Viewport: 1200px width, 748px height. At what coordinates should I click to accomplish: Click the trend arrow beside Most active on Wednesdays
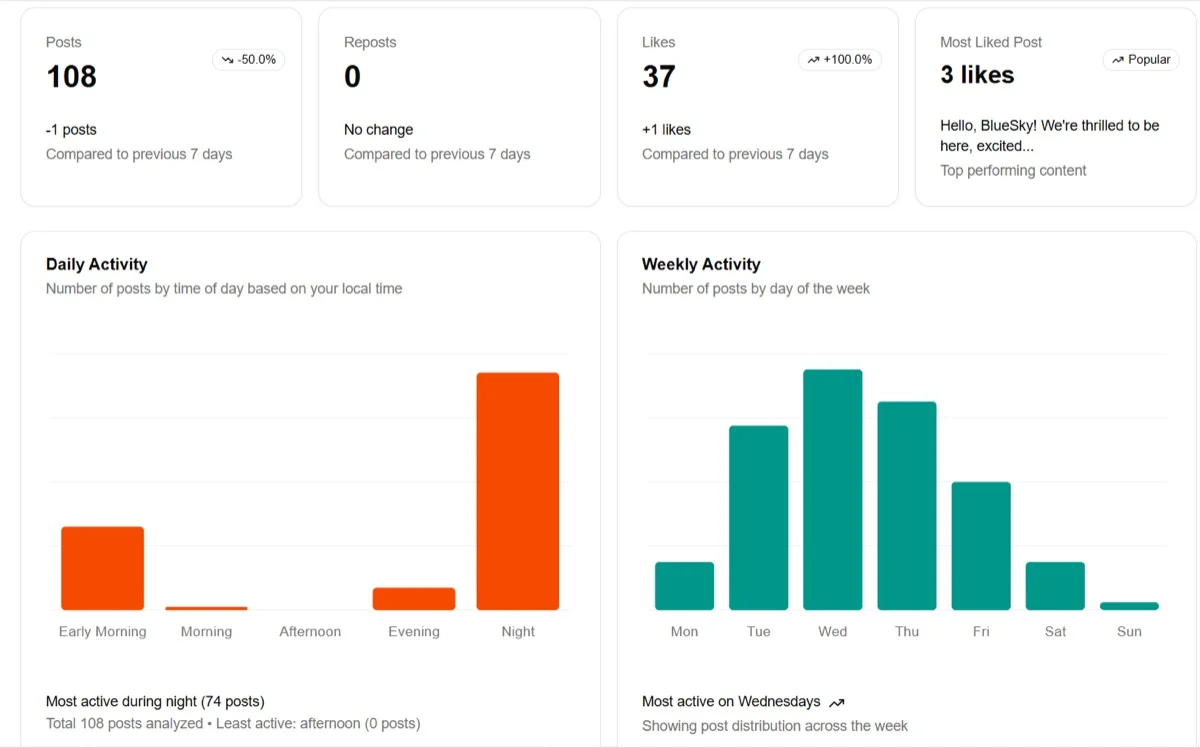[837, 702]
